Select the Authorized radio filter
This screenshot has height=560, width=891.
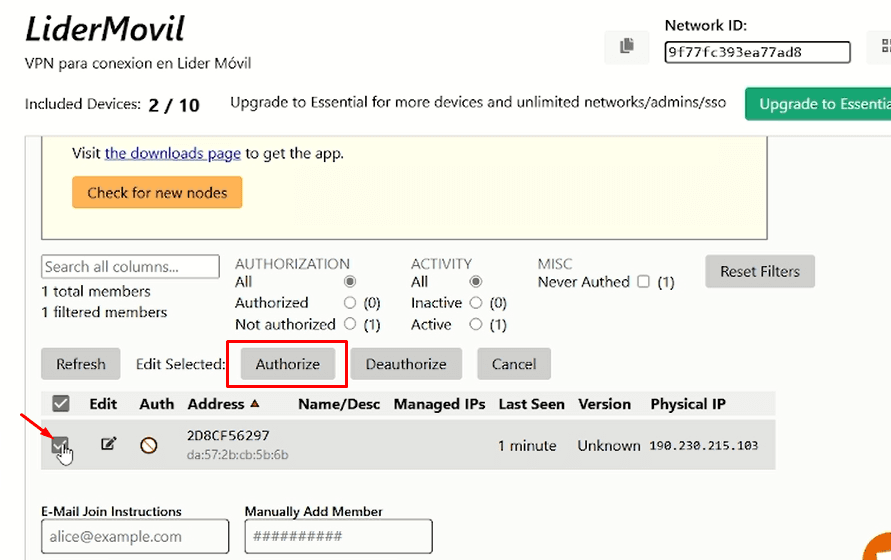350,303
